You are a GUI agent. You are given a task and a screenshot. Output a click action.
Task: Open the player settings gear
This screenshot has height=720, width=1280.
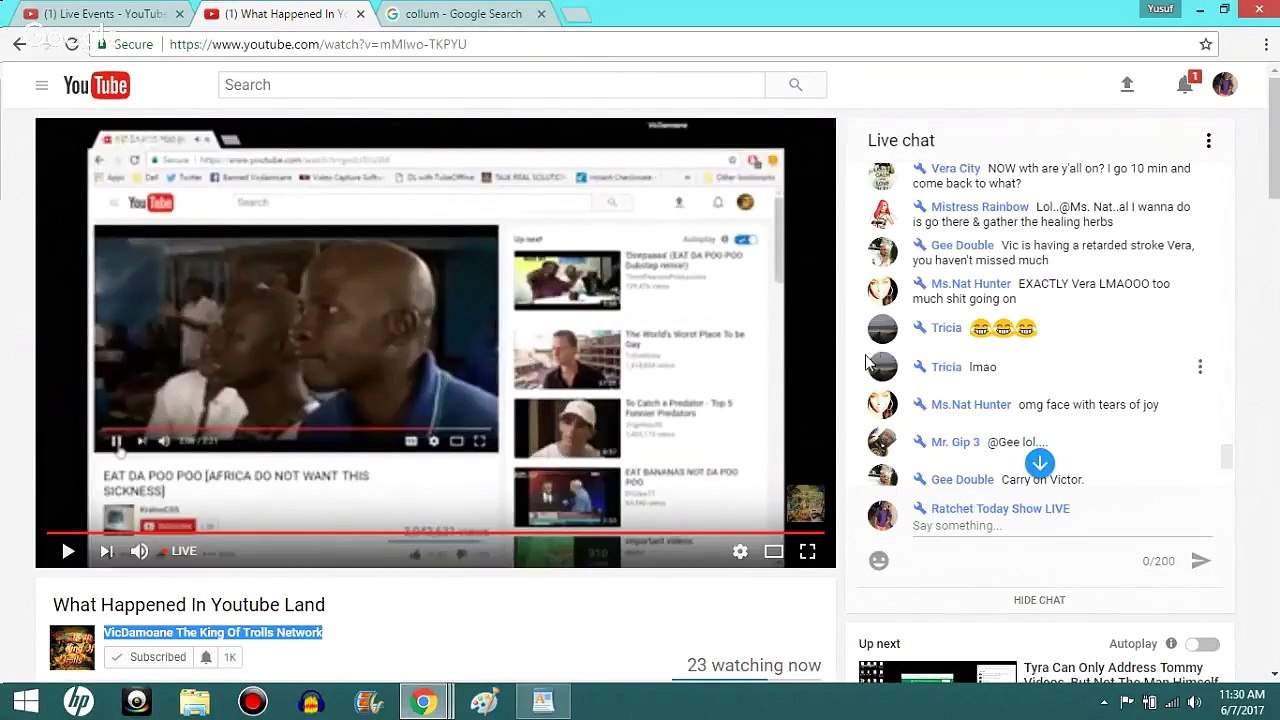tap(740, 551)
